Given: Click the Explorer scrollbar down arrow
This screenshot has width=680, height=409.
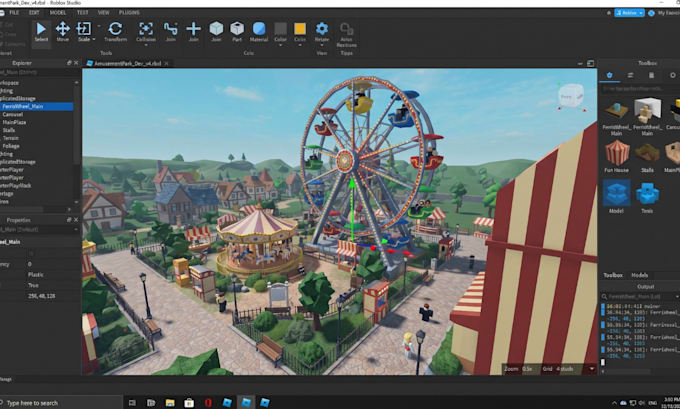Looking at the screenshot, I should 77,202.
